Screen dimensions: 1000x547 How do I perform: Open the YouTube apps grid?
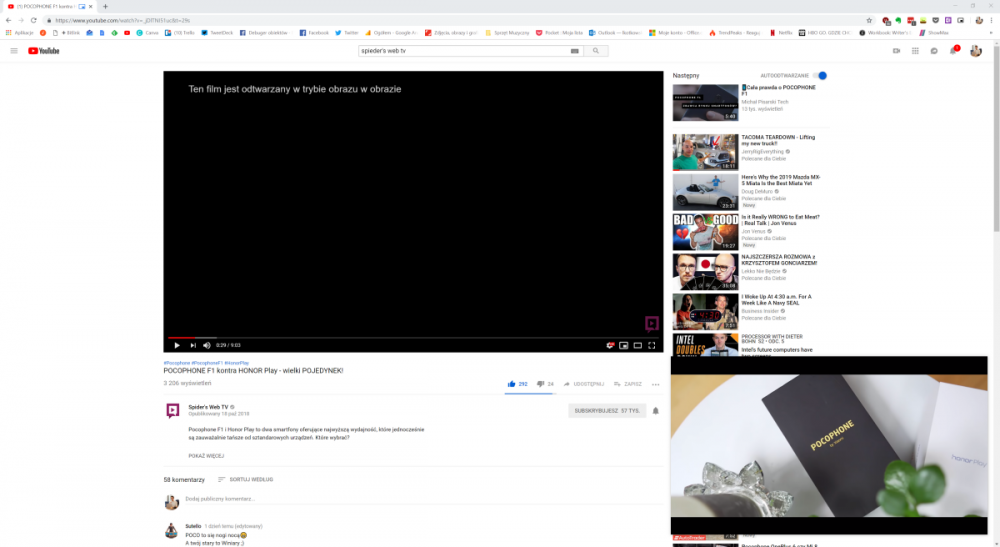click(x=915, y=51)
